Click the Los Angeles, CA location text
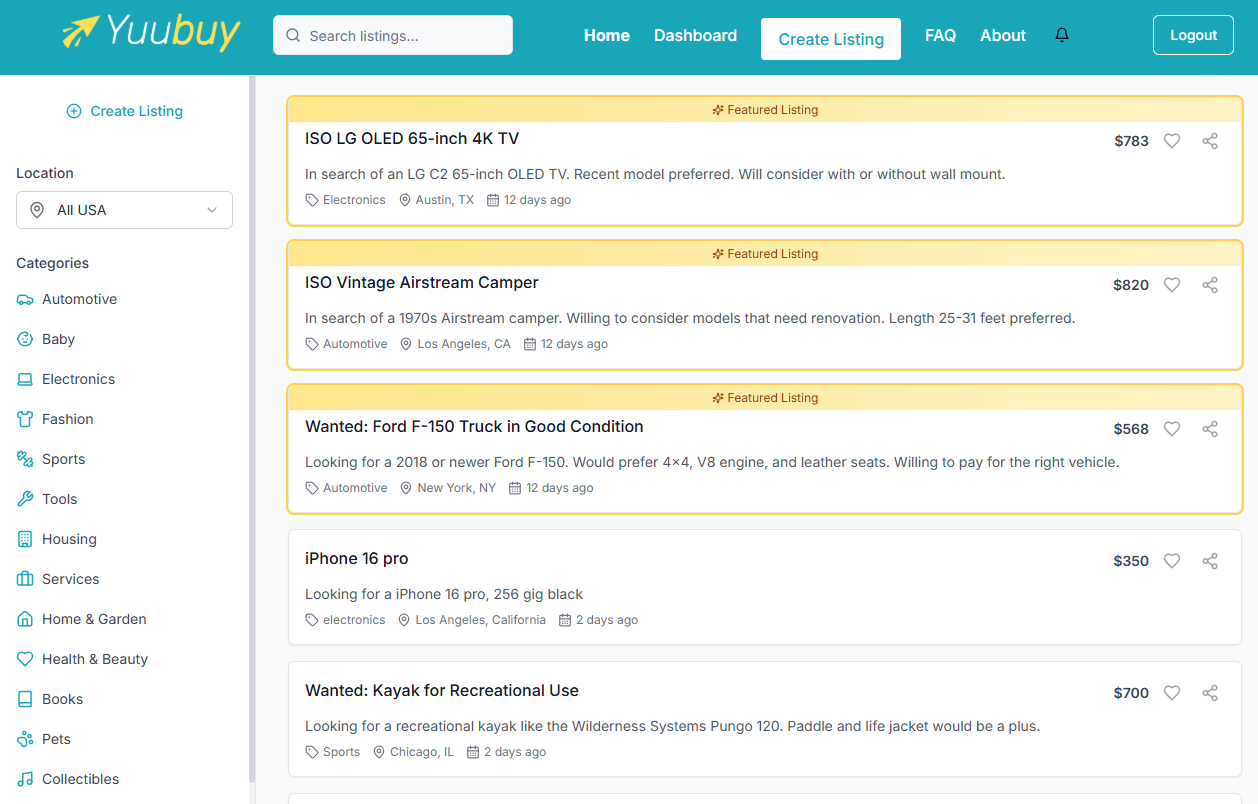Screen dimensions: 1258x804 click(464, 344)
